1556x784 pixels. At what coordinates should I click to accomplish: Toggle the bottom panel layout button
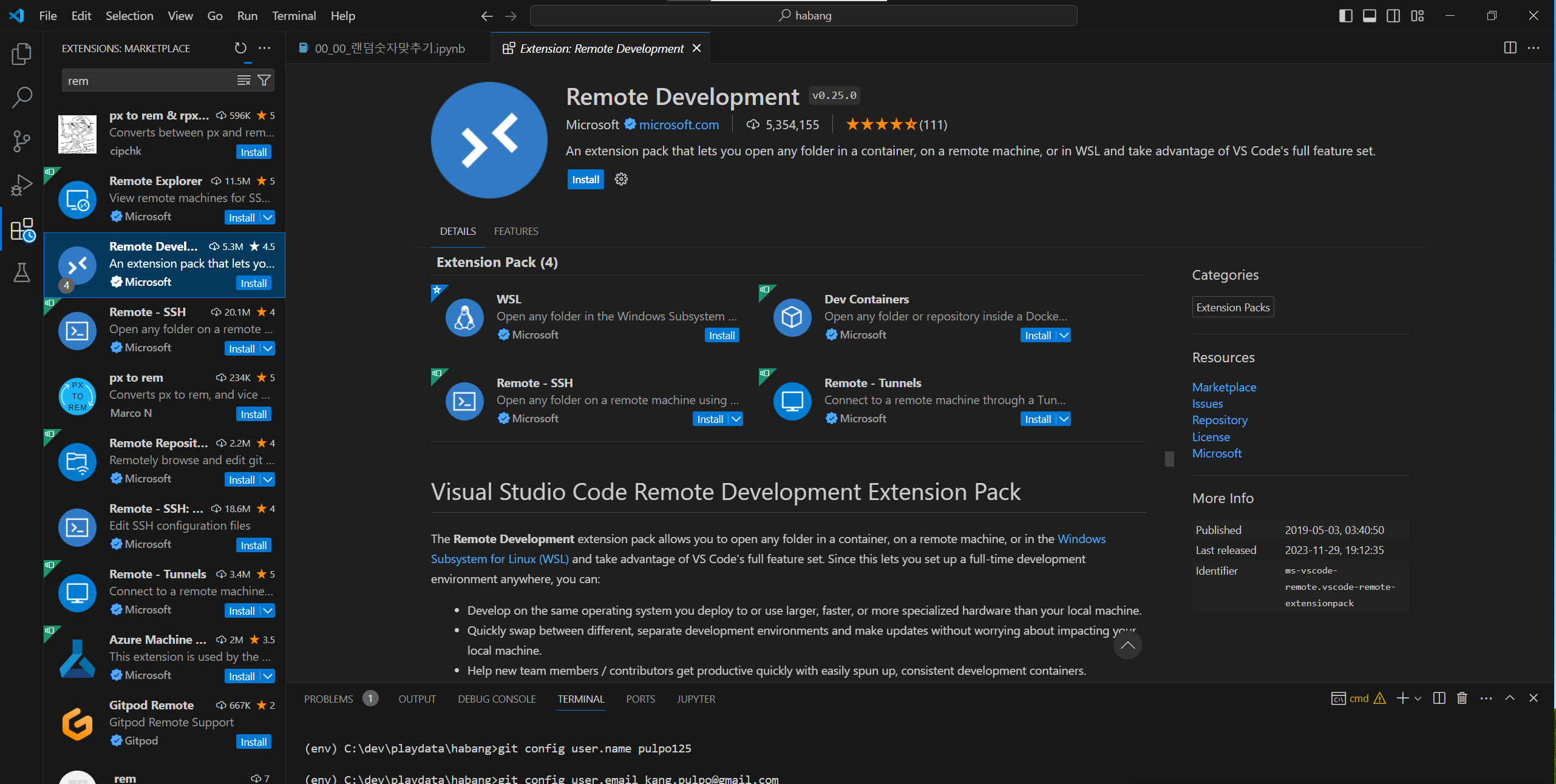pos(1370,16)
